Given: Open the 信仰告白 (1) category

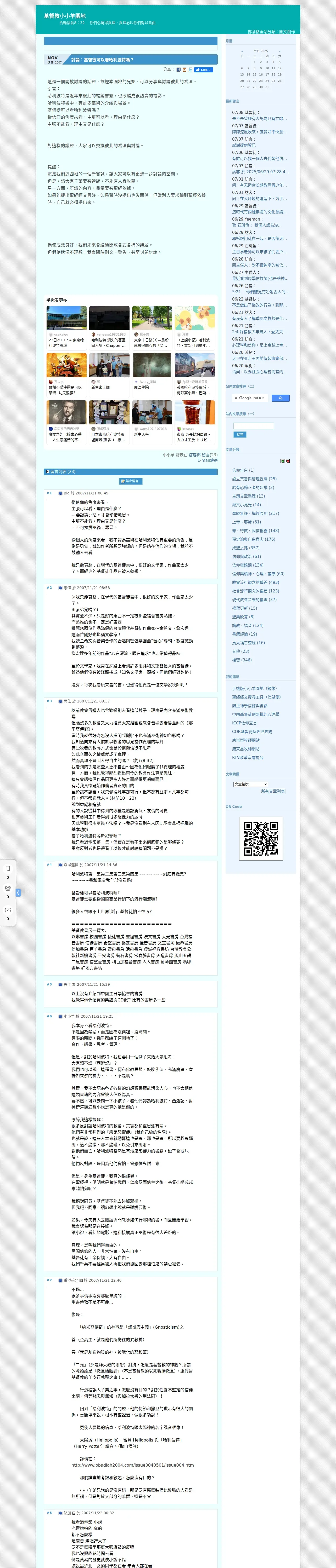Looking at the screenshot, I should click(243, 470).
